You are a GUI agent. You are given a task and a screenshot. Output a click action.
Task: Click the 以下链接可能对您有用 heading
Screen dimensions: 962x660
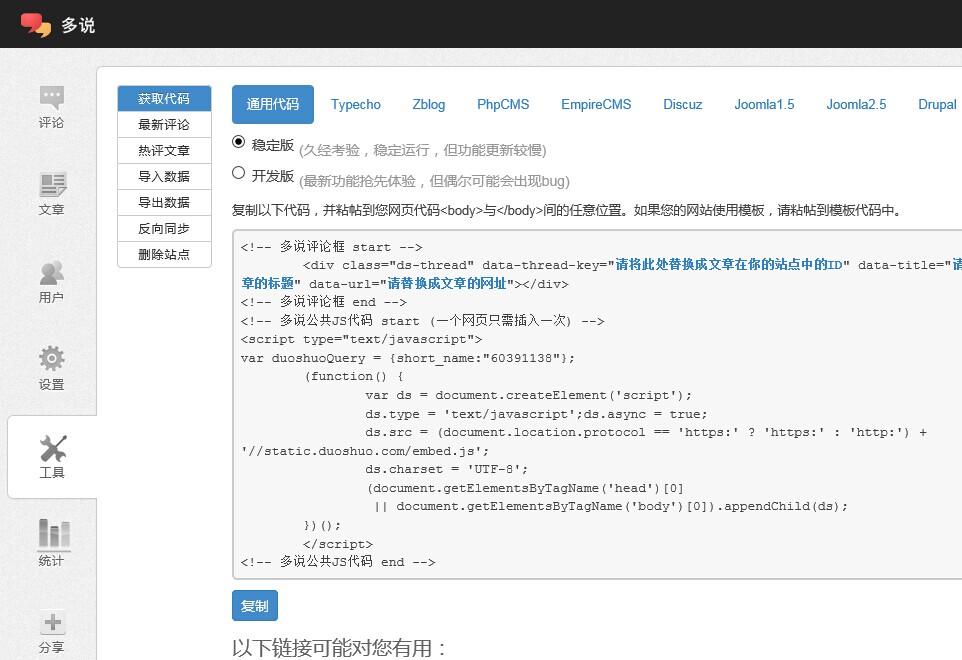pos(340,647)
